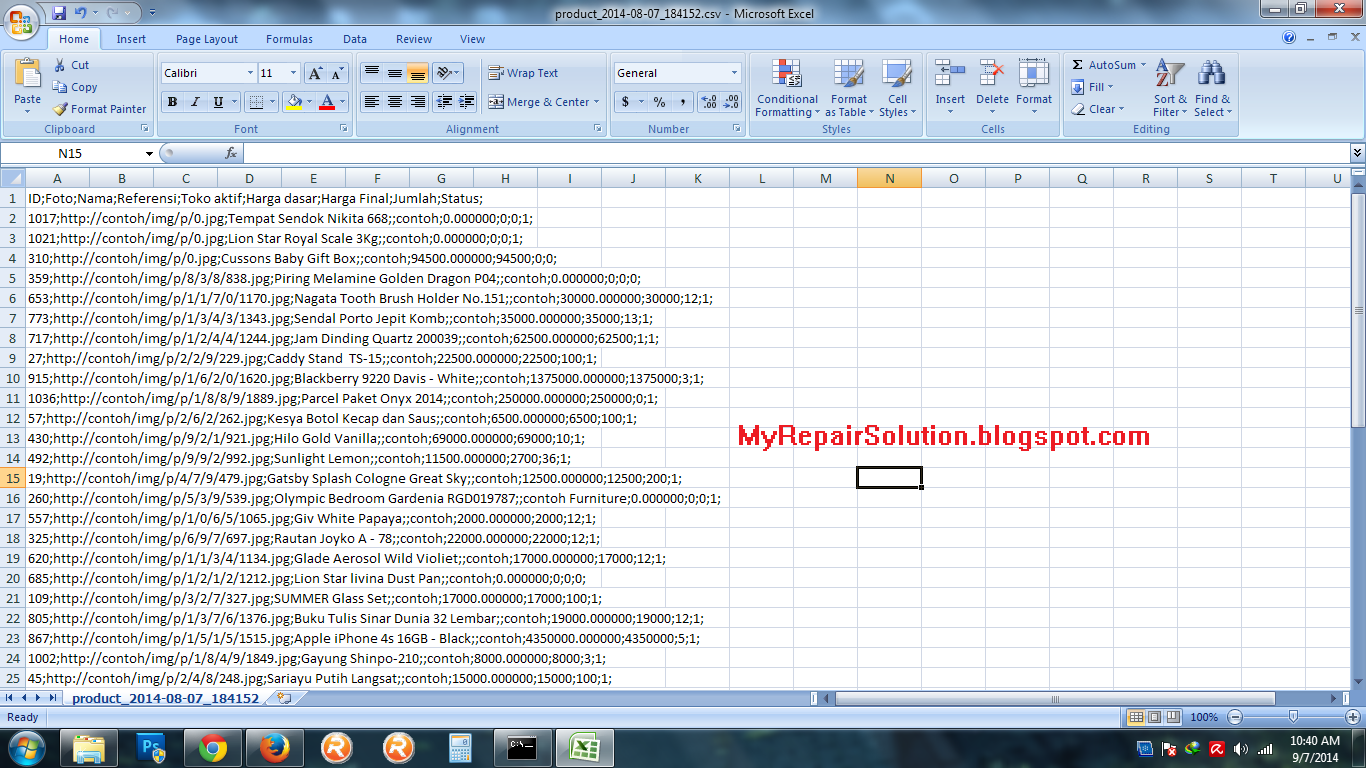Screen dimensions: 1366x768
Task: Open Cell Styles gallery
Action: [897, 88]
